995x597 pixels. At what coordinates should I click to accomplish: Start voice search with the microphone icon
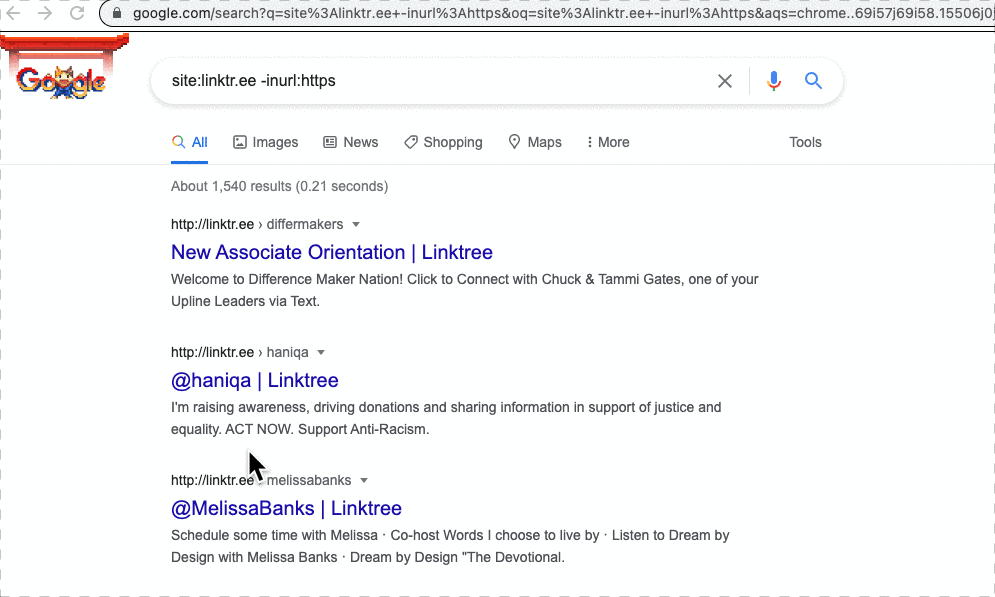774,81
